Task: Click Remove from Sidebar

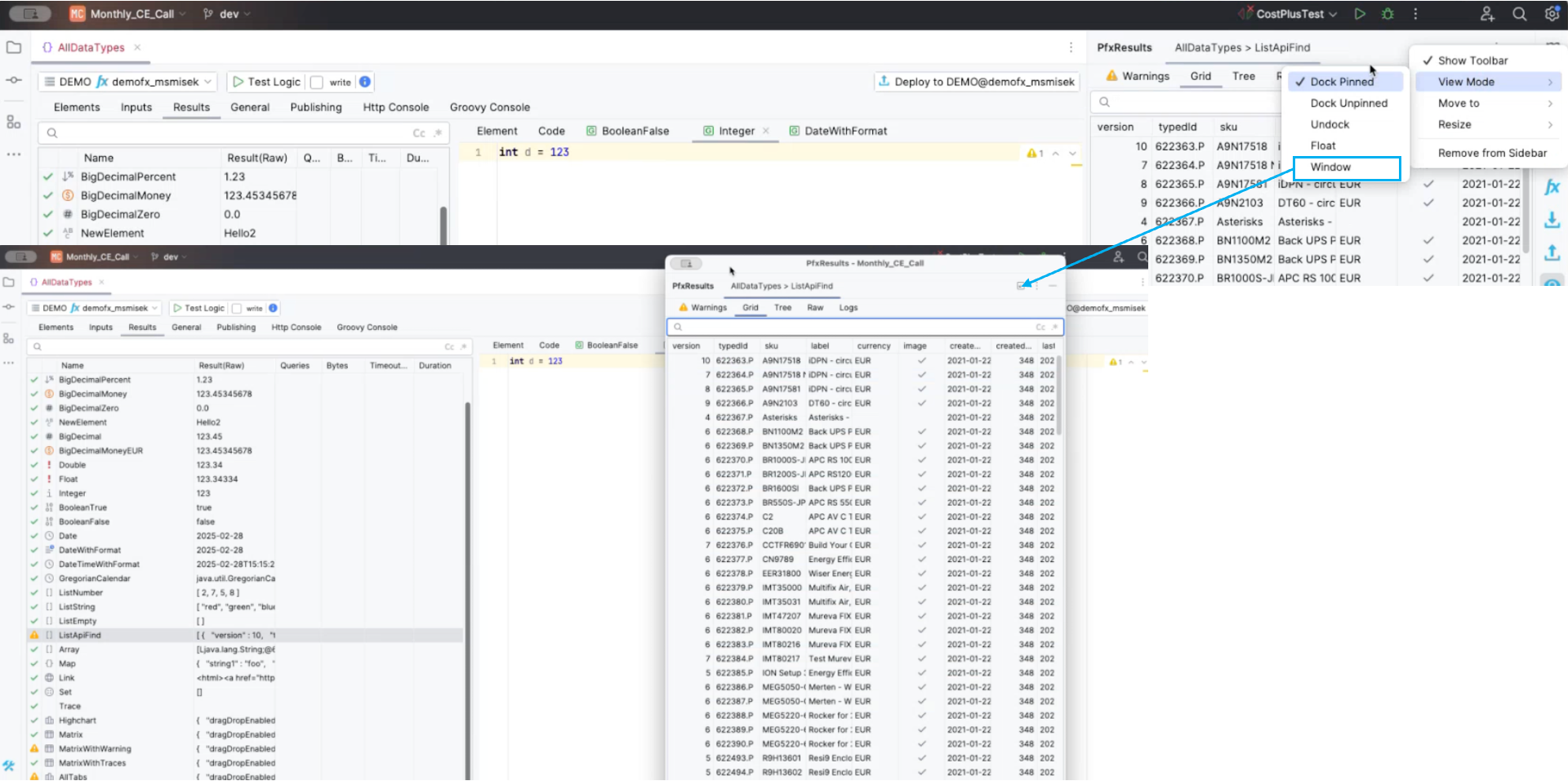Action: click(x=1492, y=153)
